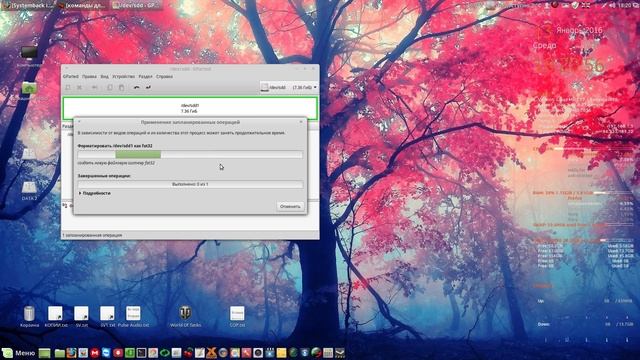Select the SVT.txt desktop file
The height and width of the screenshot is (360, 640).
[x=107, y=317]
